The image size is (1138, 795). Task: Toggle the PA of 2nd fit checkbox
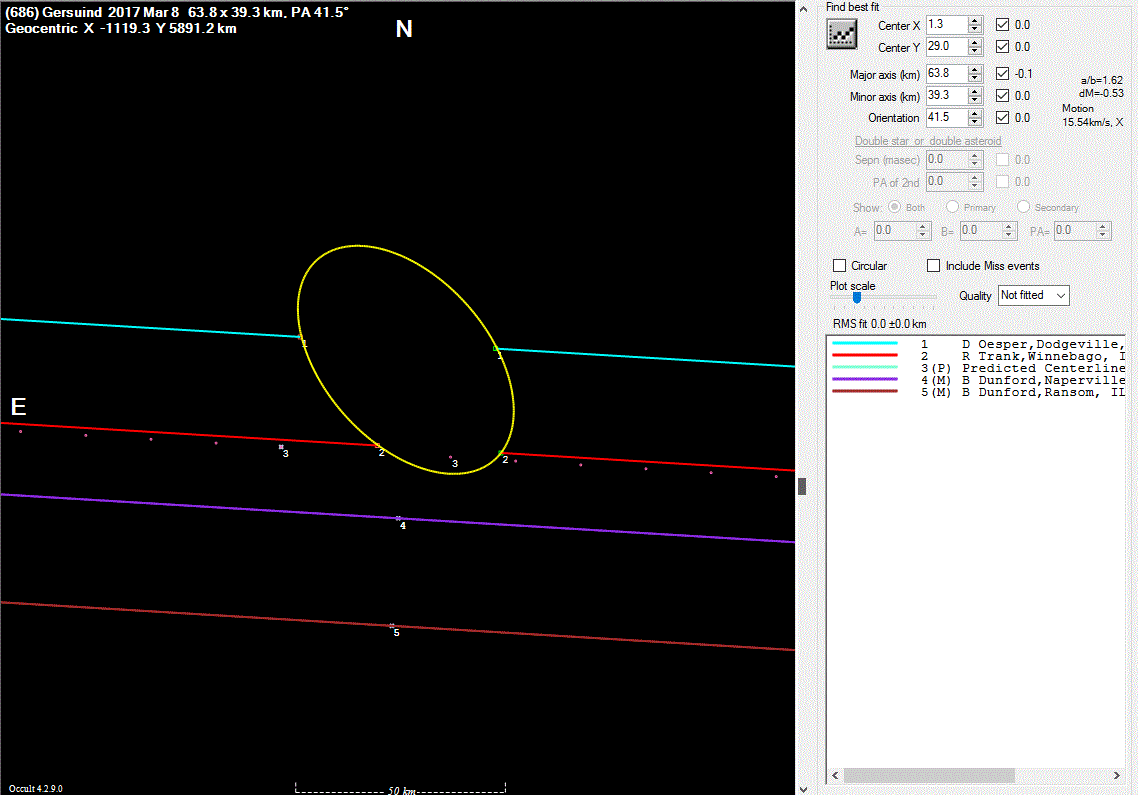point(1002,182)
